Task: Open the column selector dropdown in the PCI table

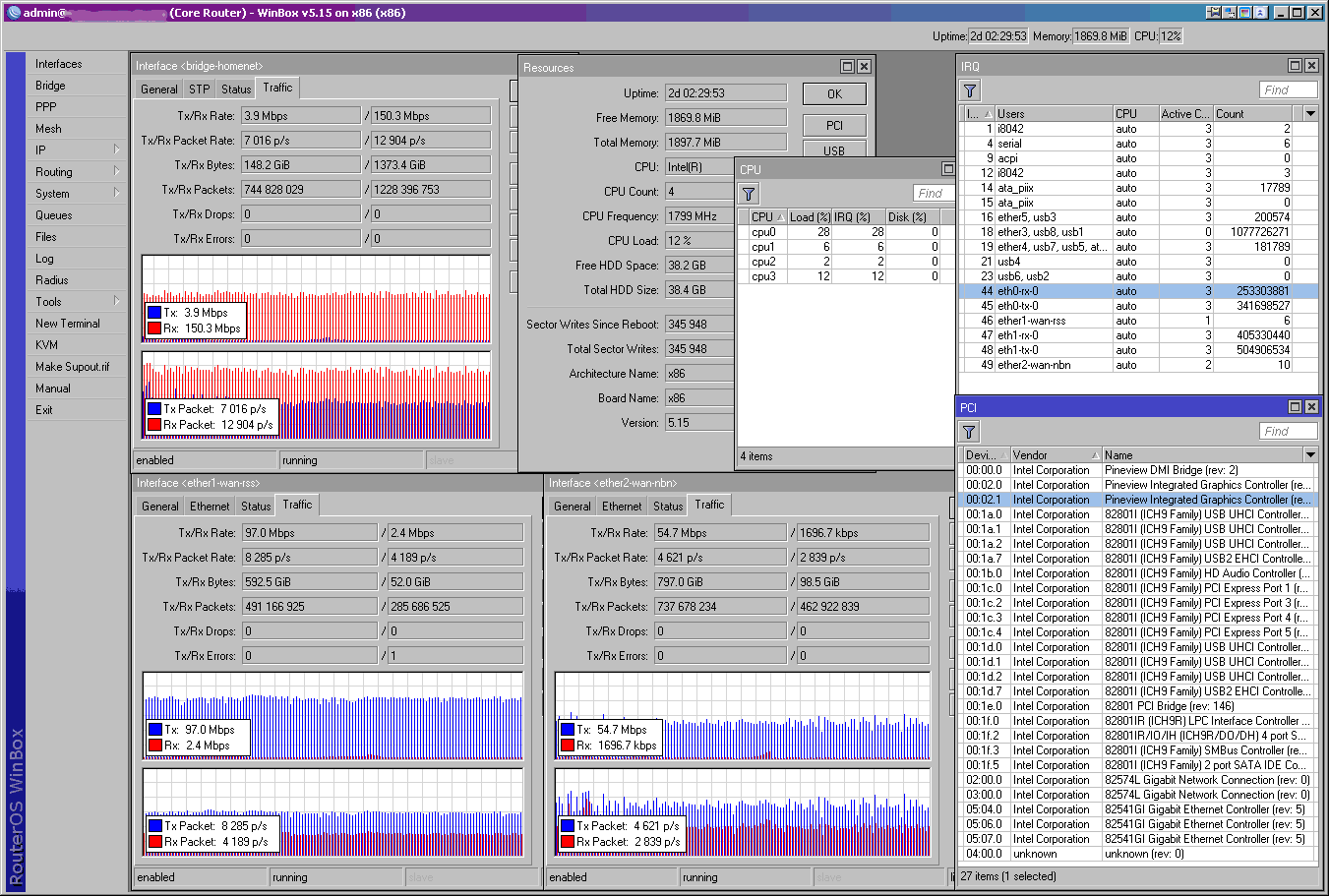Action: (1309, 454)
